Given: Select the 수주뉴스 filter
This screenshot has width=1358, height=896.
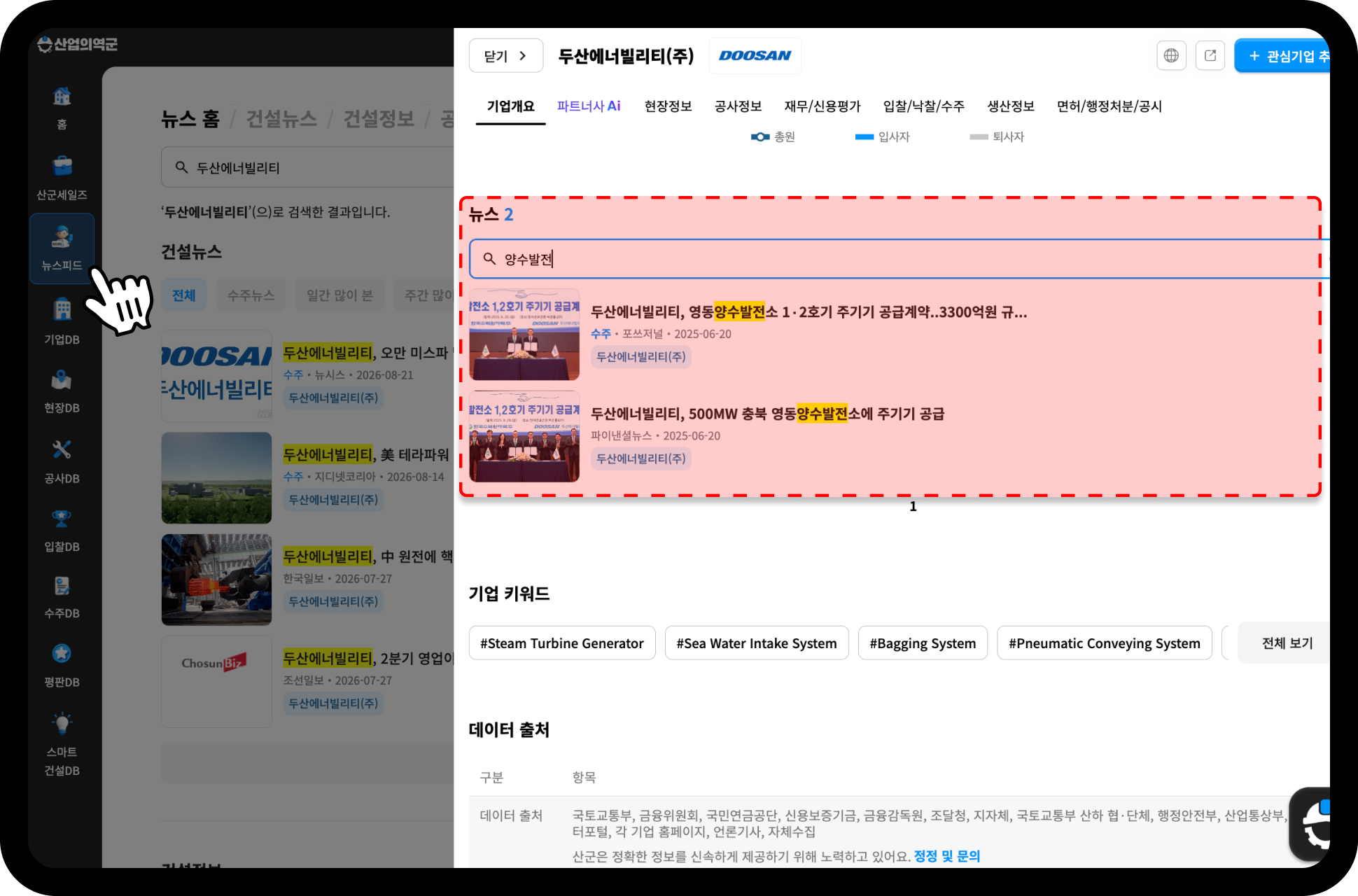Looking at the screenshot, I should pos(251,295).
